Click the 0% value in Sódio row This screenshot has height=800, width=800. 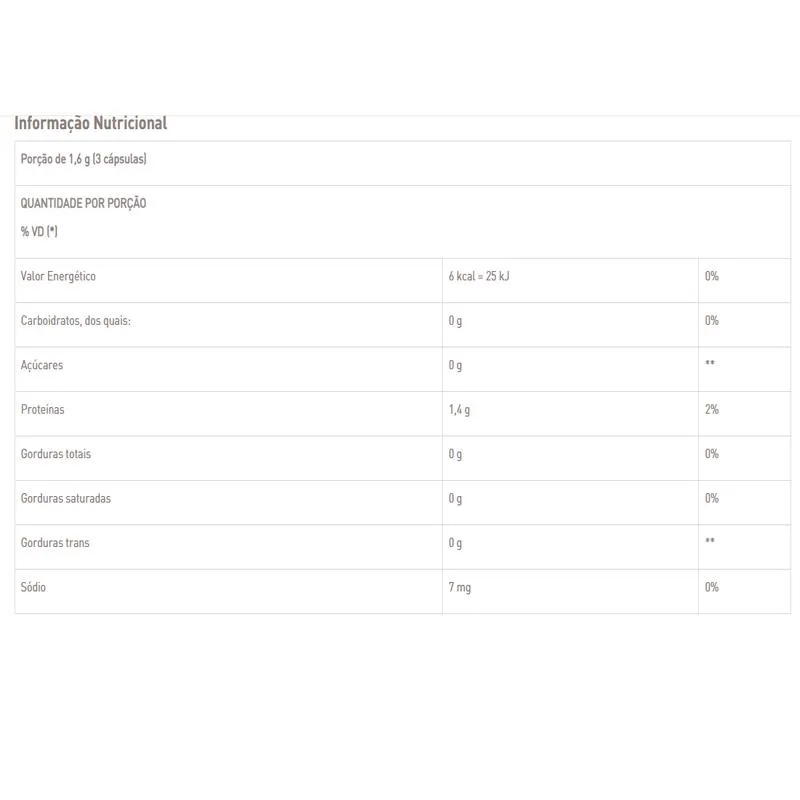pyautogui.click(x=712, y=587)
